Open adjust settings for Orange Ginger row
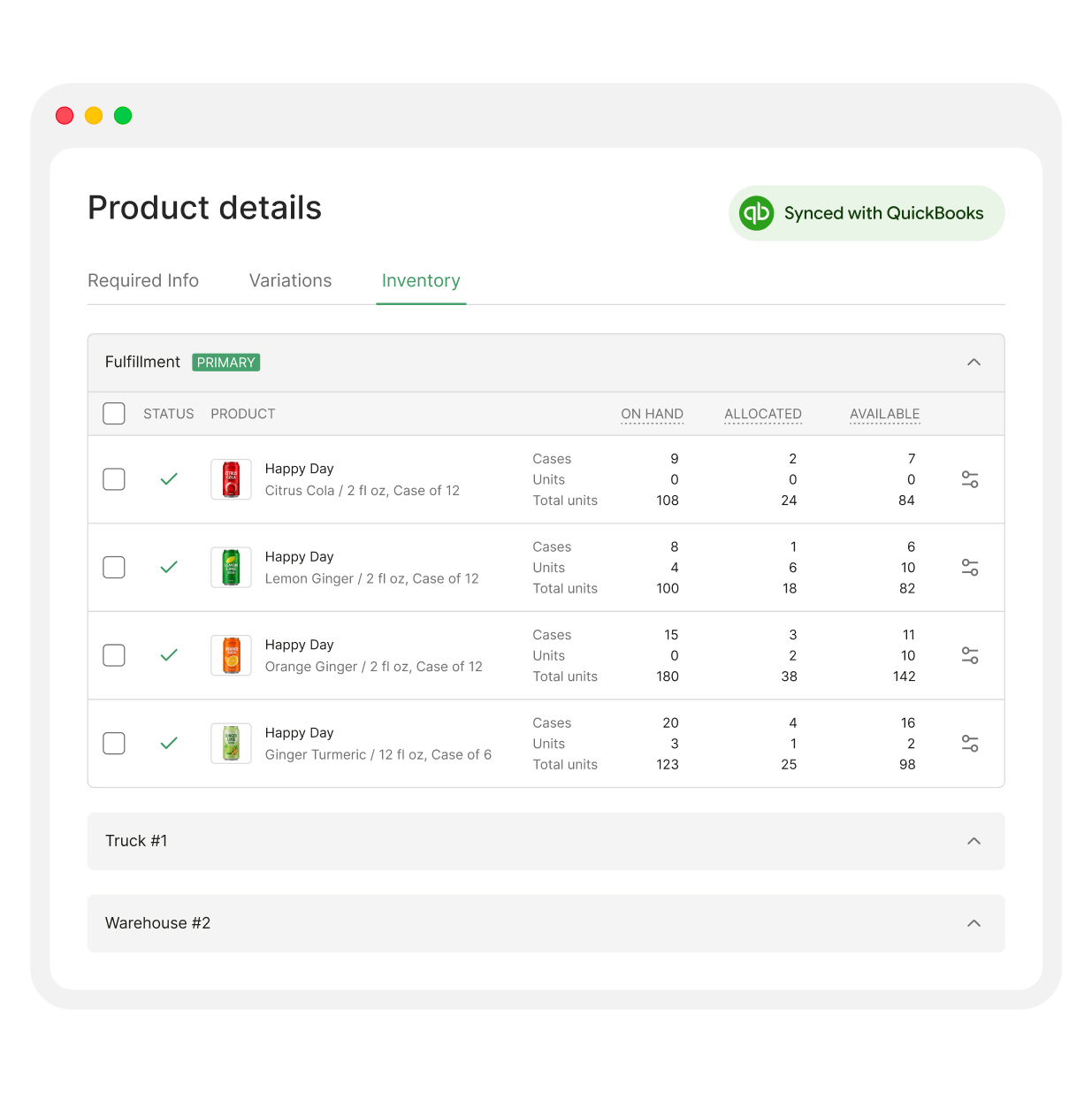The height and width of the screenshot is (1093, 1092). point(970,655)
